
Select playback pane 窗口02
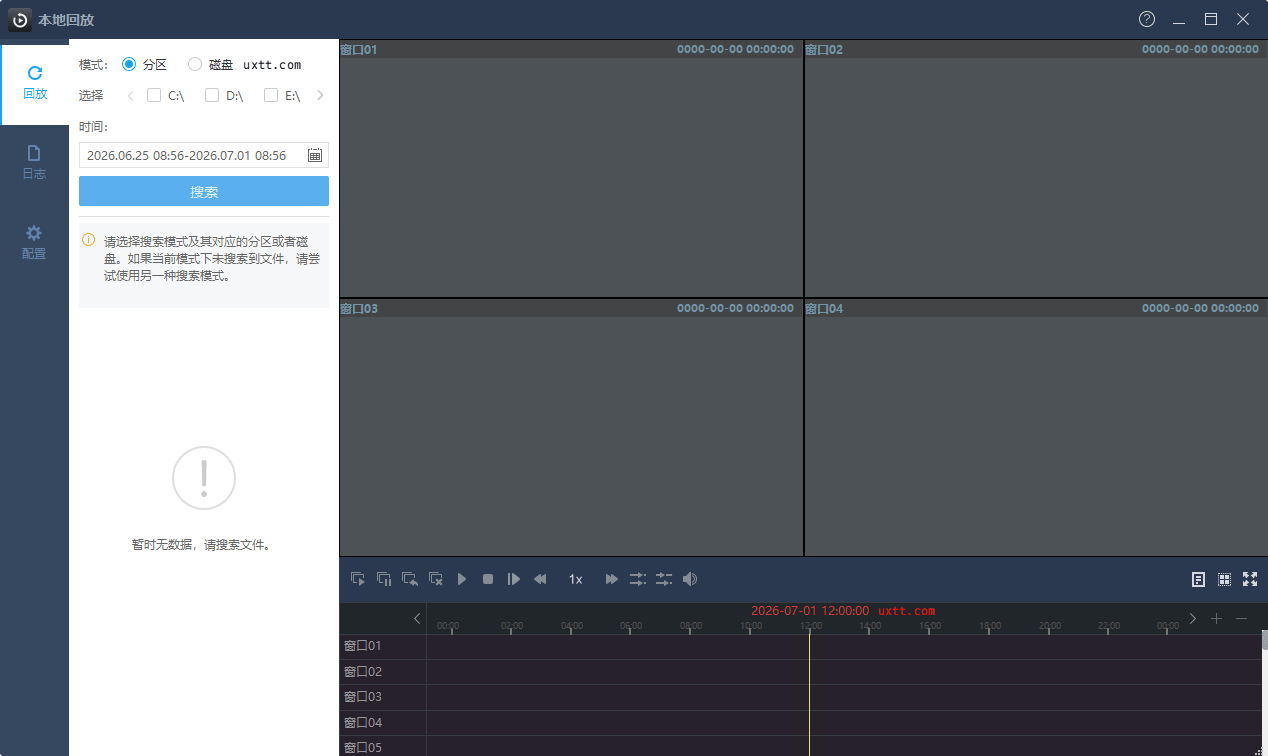(1036, 168)
